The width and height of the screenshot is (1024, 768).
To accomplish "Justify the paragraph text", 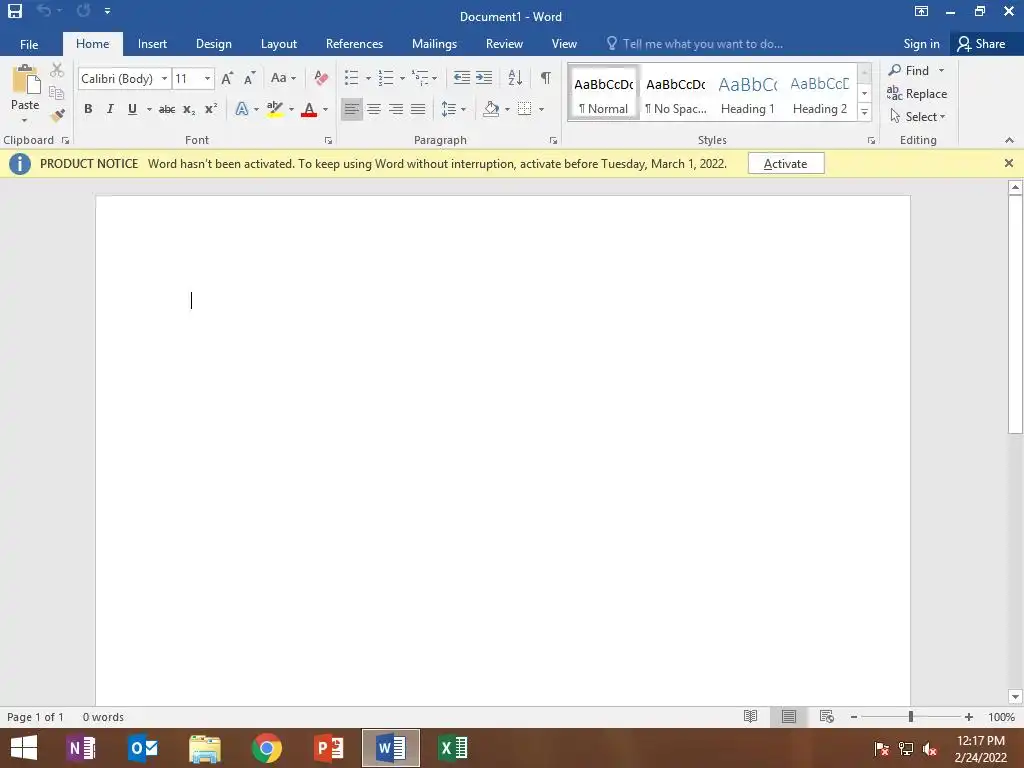I will (x=418, y=109).
